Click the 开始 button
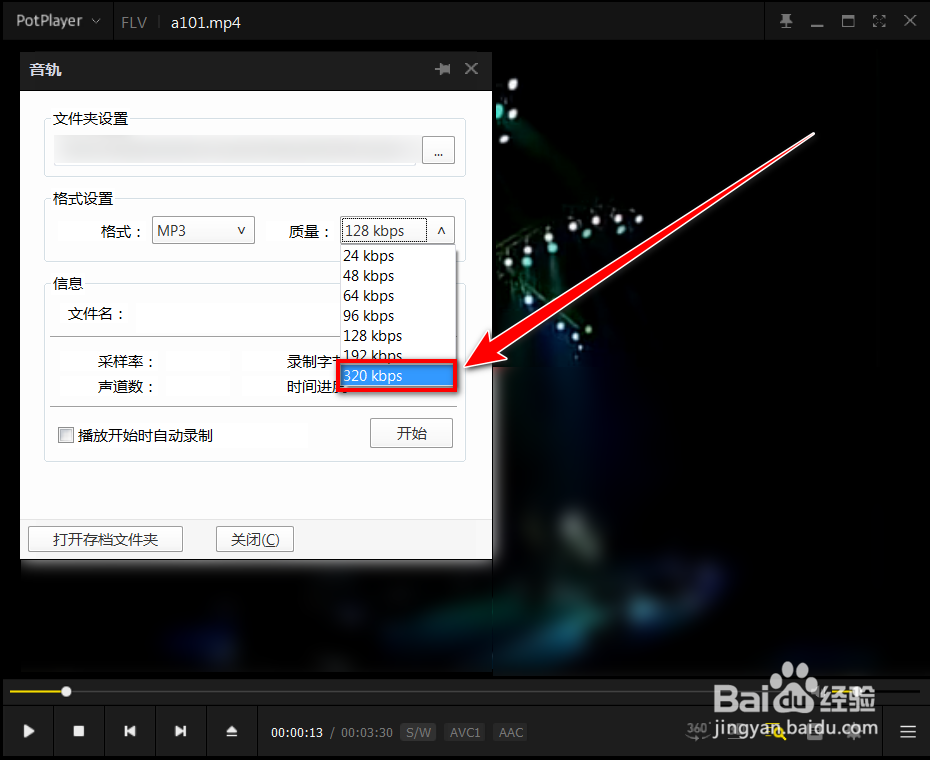This screenshot has width=930, height=760. pos(411,433)
